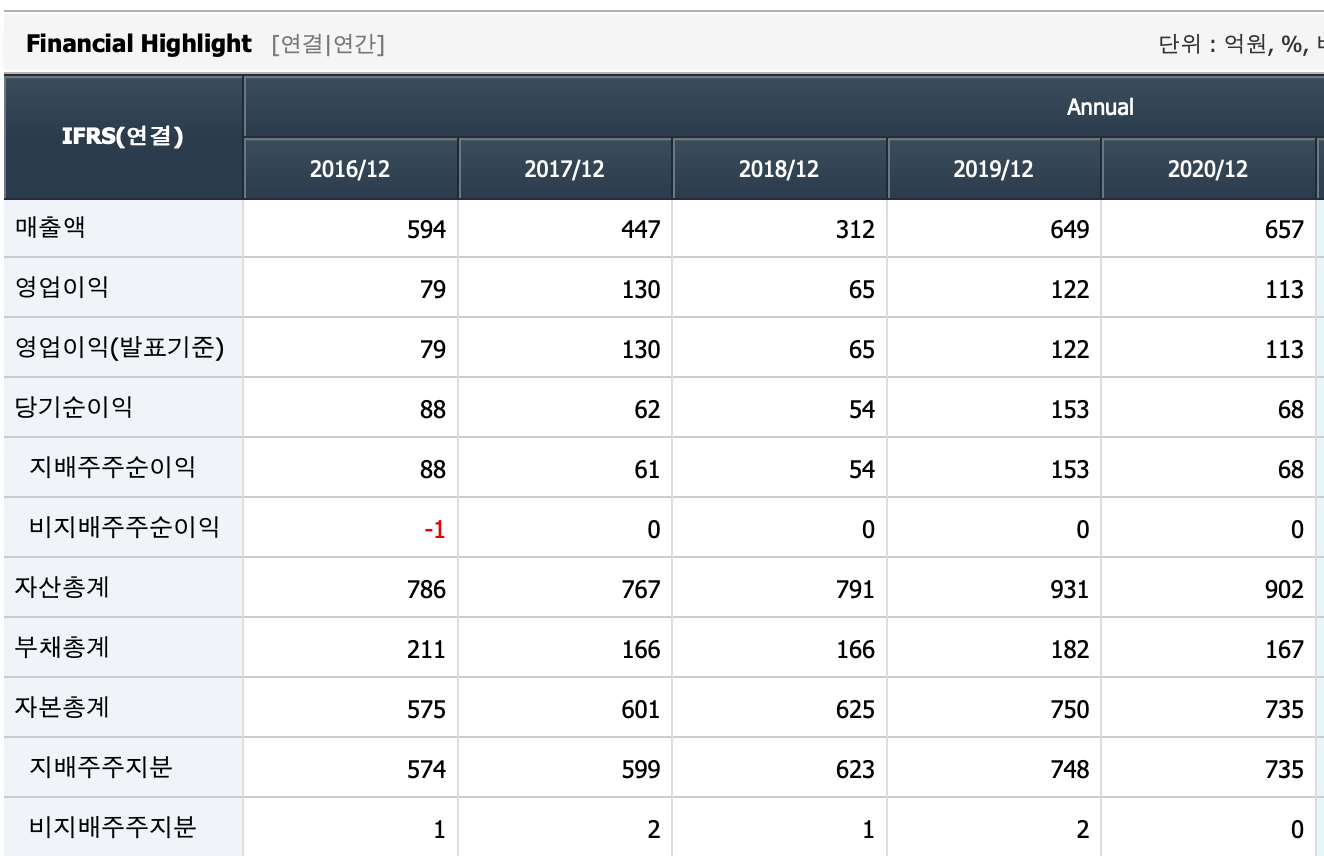Click the 영업이익(발표기준) row label

click(x=119, y=348)
